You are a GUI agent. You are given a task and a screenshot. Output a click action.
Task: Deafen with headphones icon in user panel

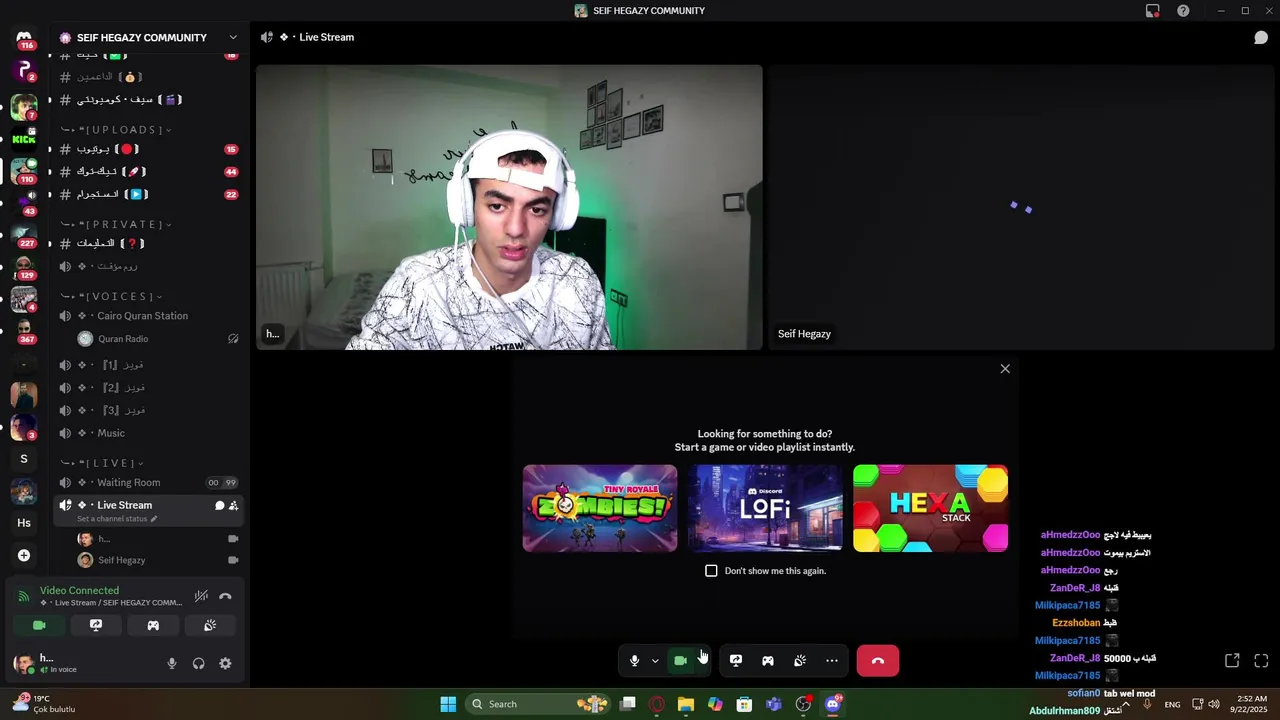click(198, 664)
